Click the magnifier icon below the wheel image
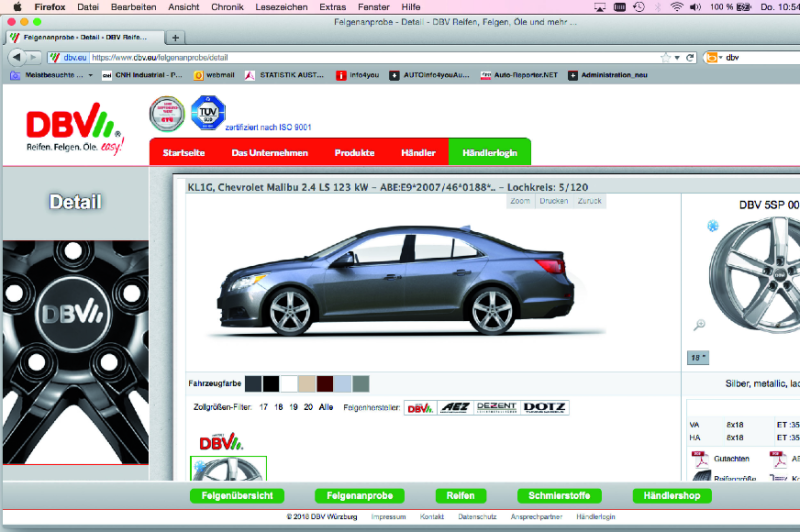Viewport: 800px width, 532px height. coord(699,324)
